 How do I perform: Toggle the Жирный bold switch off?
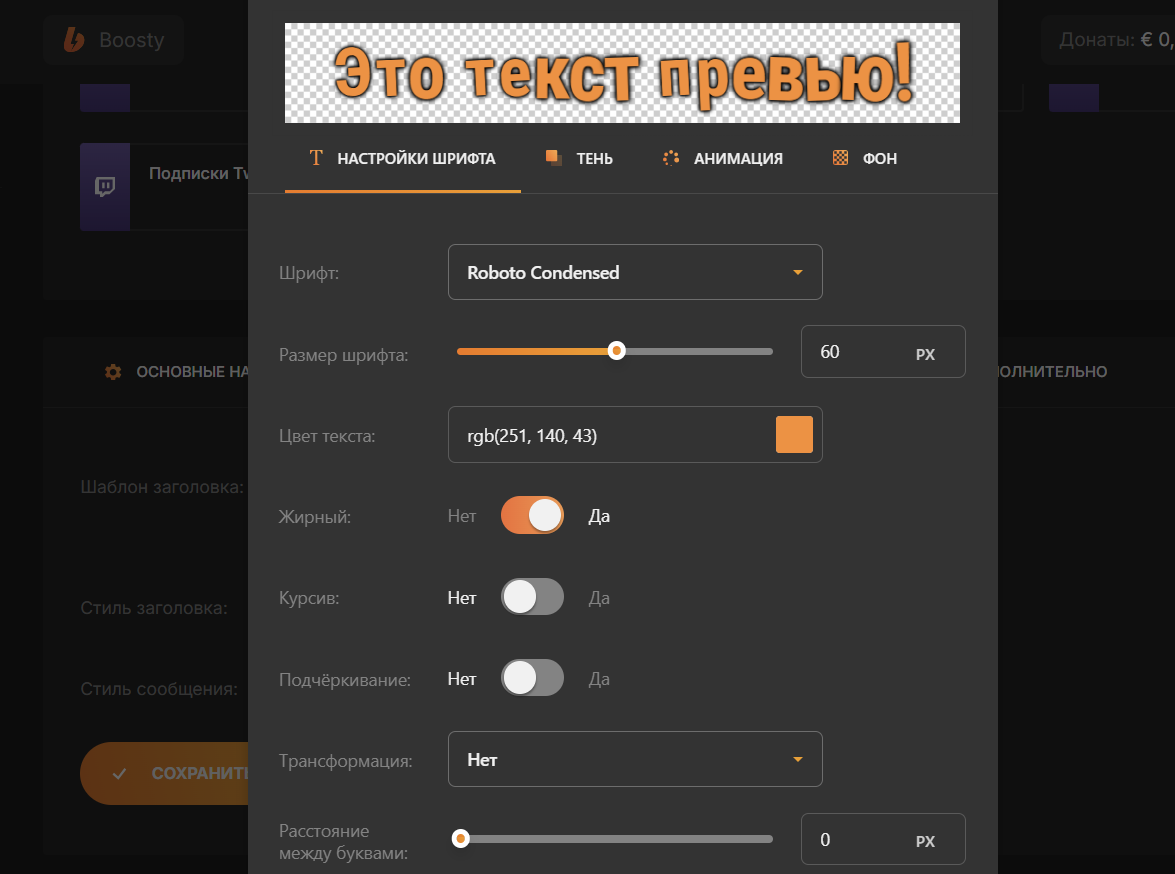point(532,515)
